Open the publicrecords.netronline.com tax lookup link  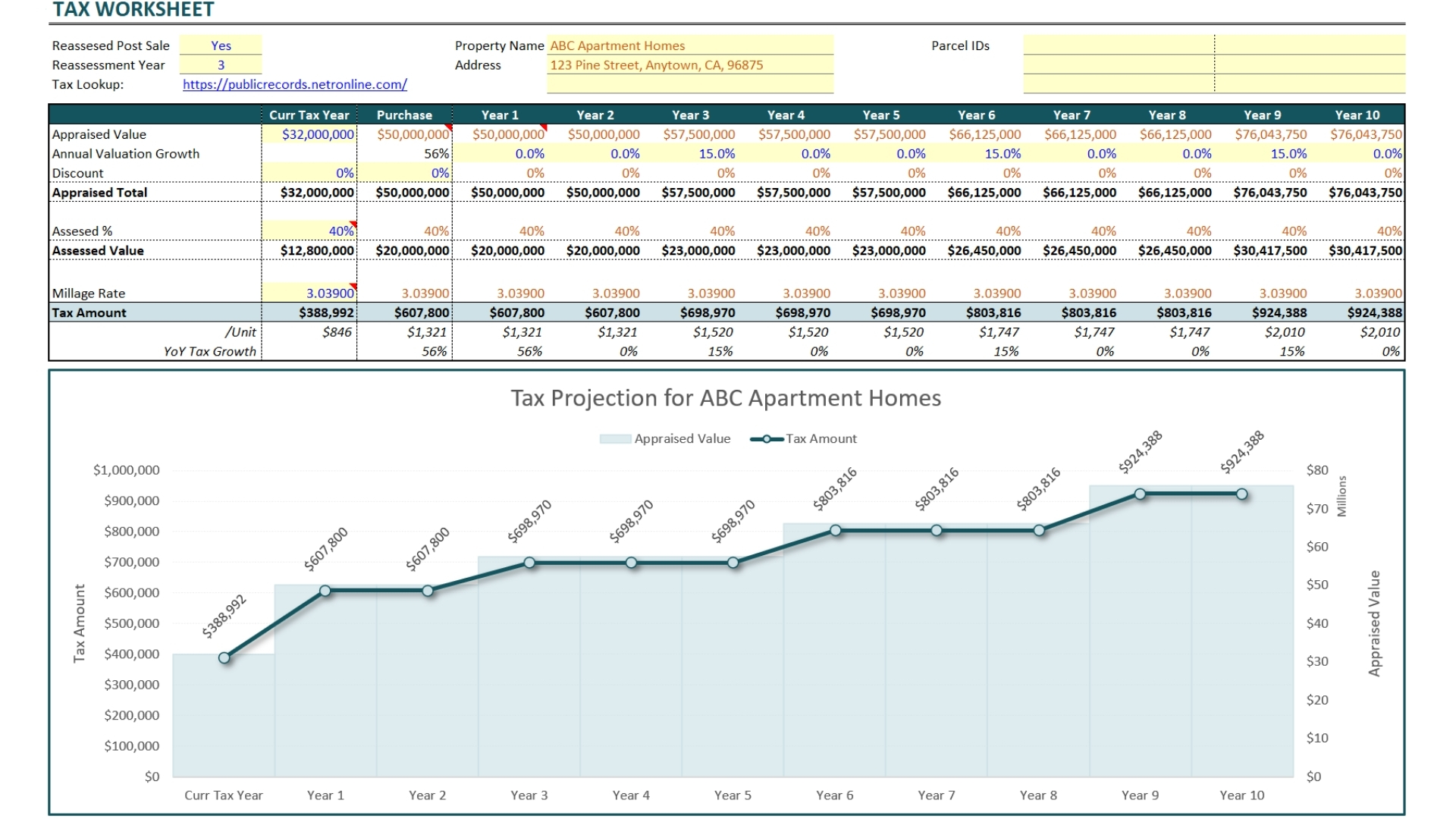(294, 84)
